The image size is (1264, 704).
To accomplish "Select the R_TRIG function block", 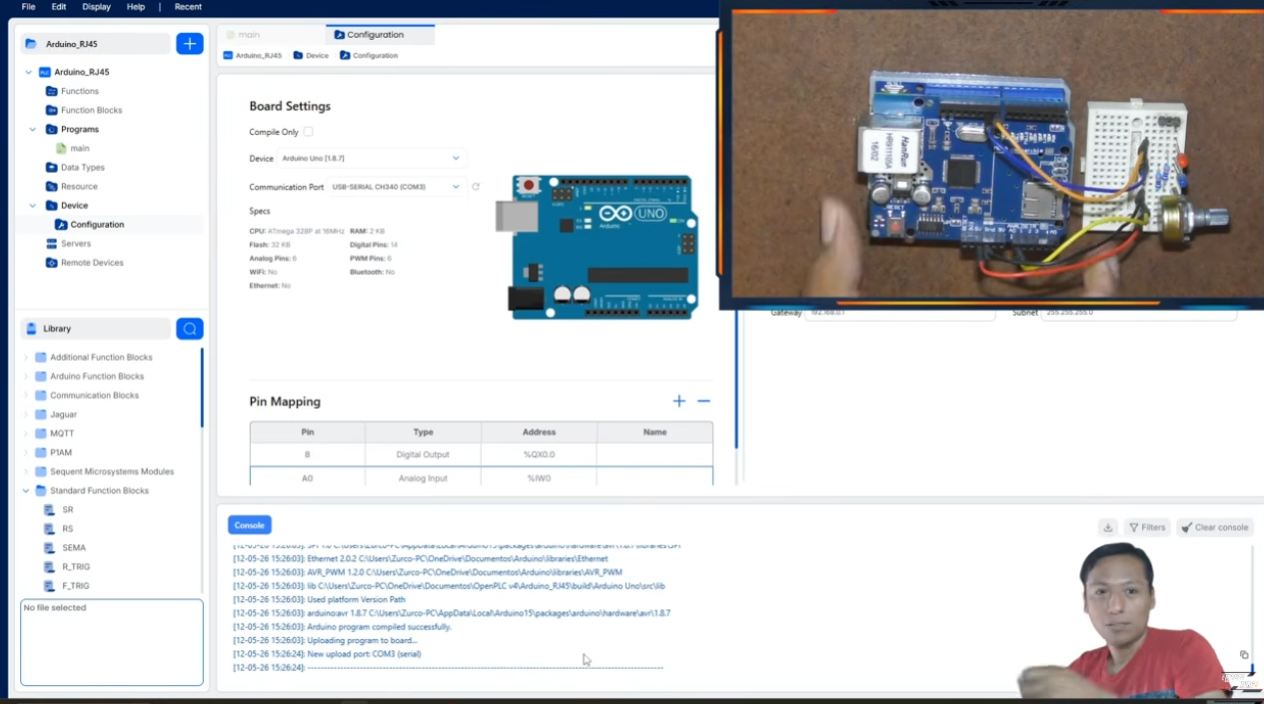I will [75, 566].
